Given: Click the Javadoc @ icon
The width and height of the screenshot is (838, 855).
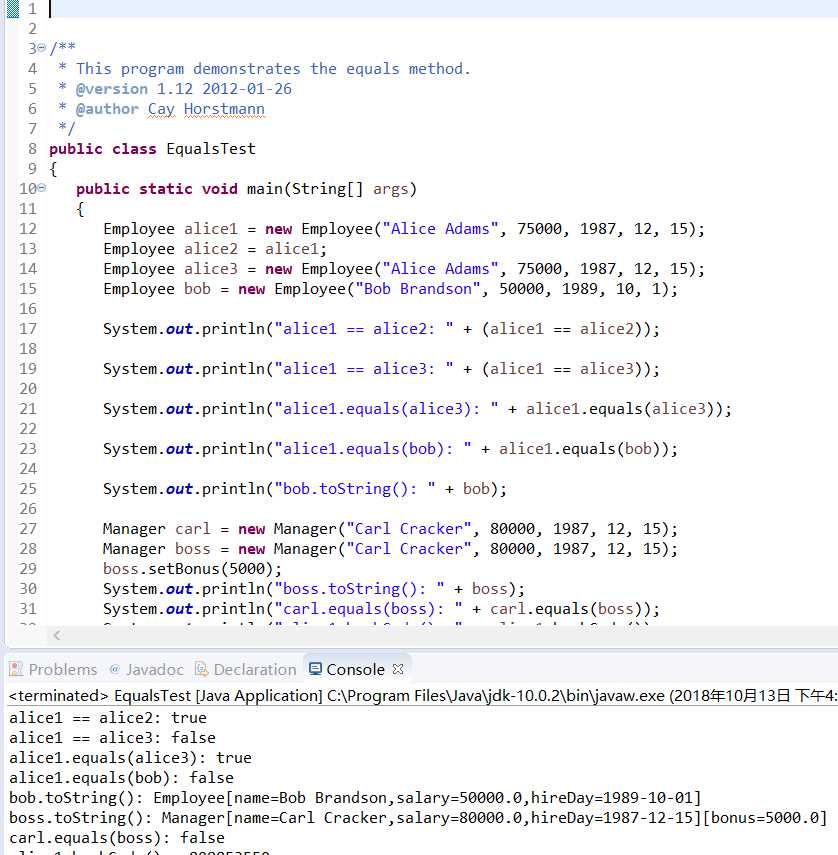Looking at the screenshot, I should click(x=114, y=669).
